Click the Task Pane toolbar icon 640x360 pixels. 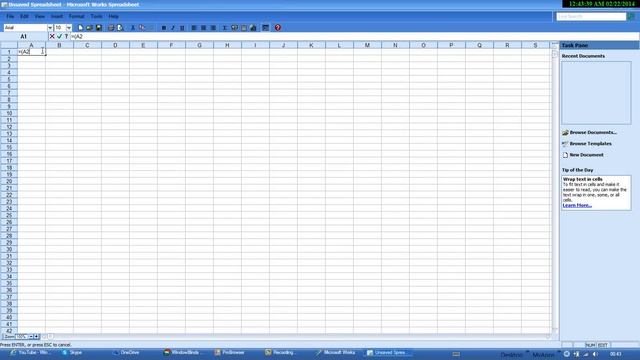point(265,28)
